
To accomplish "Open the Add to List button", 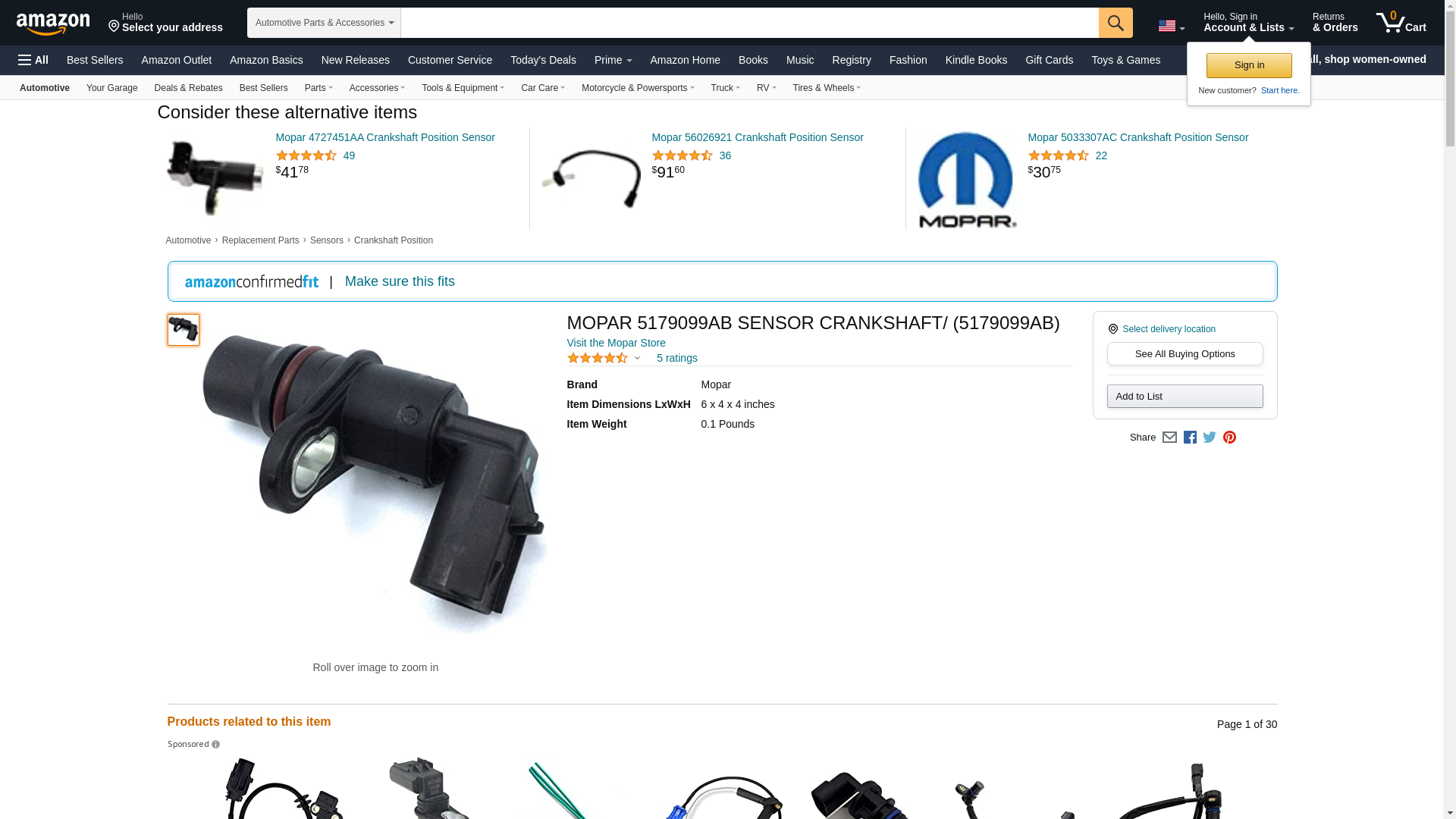I will coord(1185,397).
